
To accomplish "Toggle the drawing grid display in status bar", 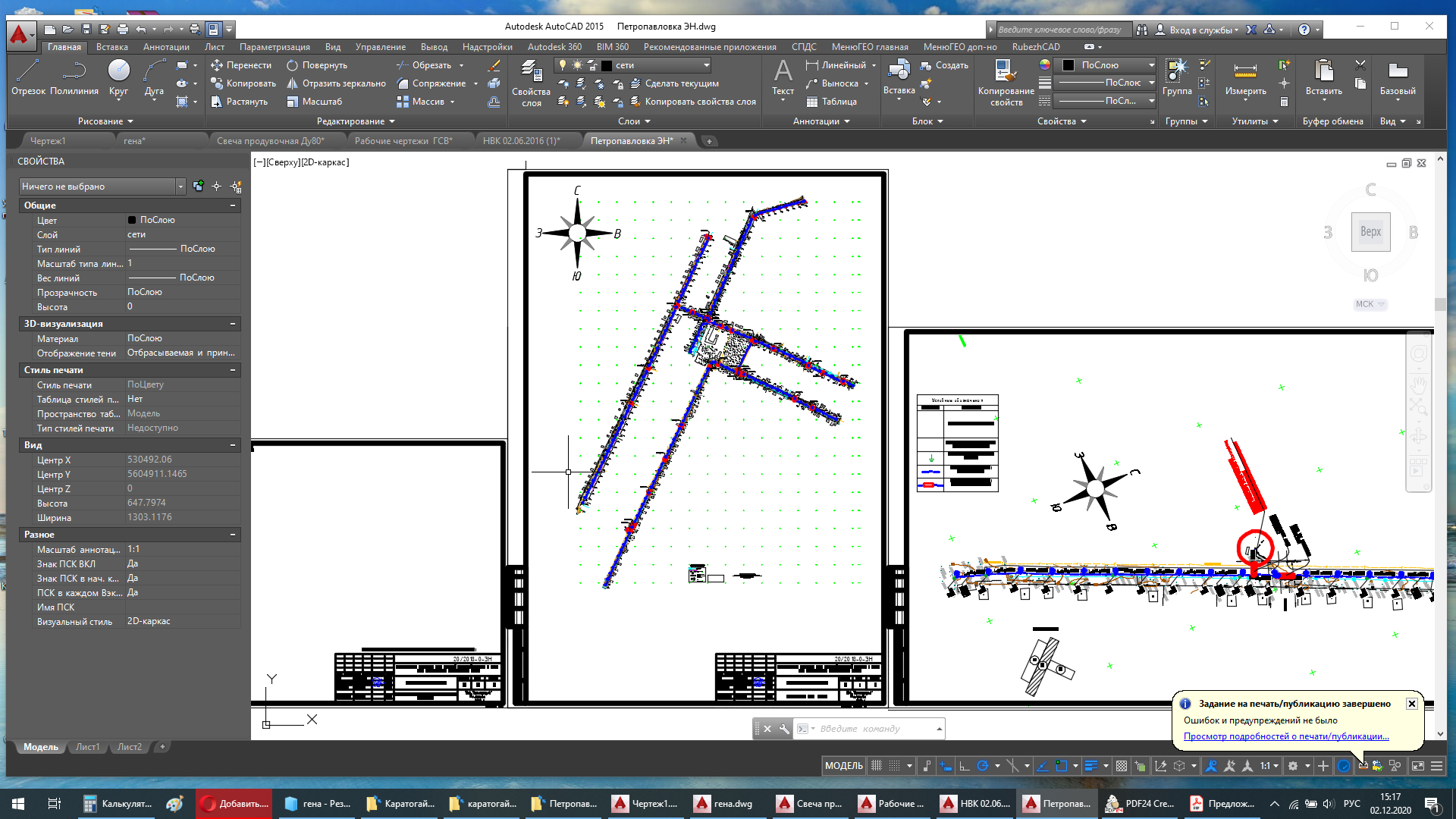I will click(x=877, y=766).
